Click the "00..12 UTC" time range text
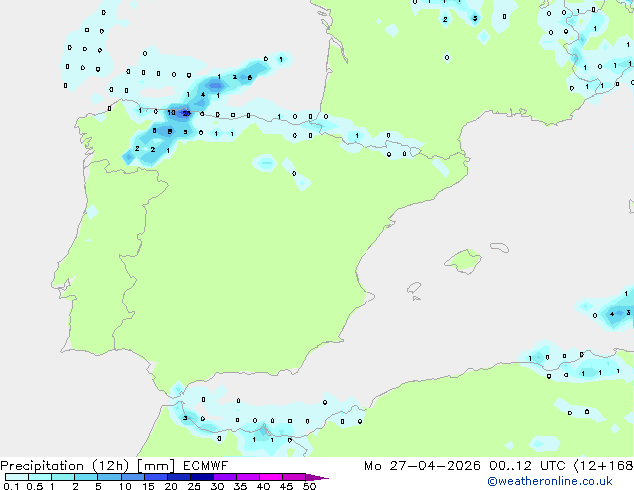 tap(527, 466)
